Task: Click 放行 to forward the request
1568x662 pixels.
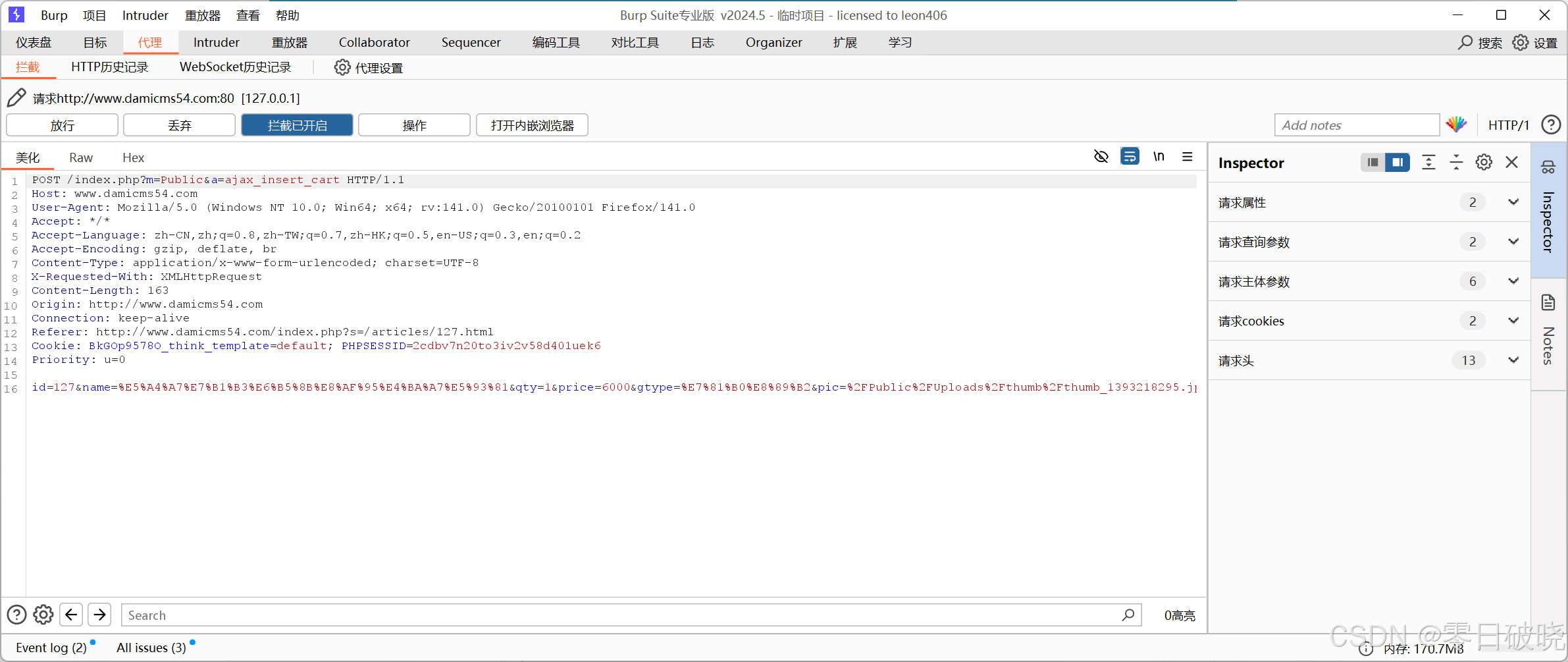Action: pos(63,125)
